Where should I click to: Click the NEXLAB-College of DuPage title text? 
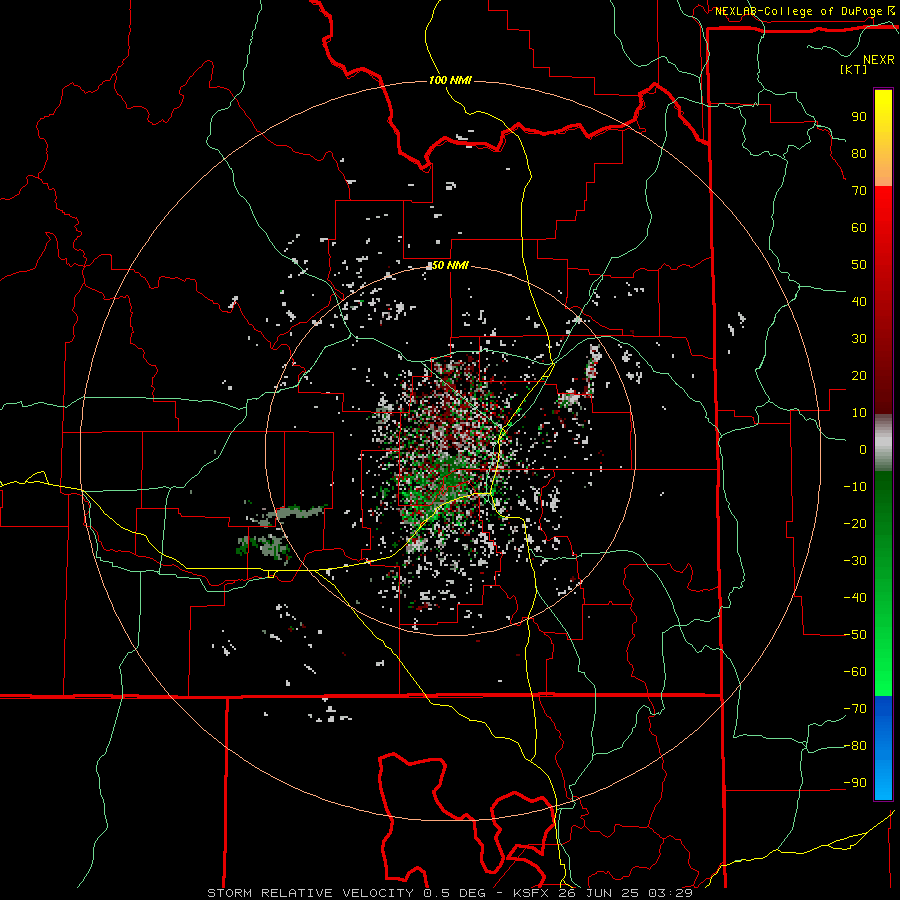coord(798,11)
